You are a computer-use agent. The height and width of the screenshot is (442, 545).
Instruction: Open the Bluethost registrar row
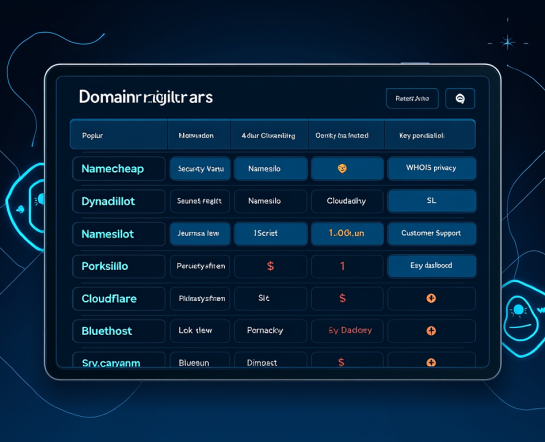pos(119,331)
